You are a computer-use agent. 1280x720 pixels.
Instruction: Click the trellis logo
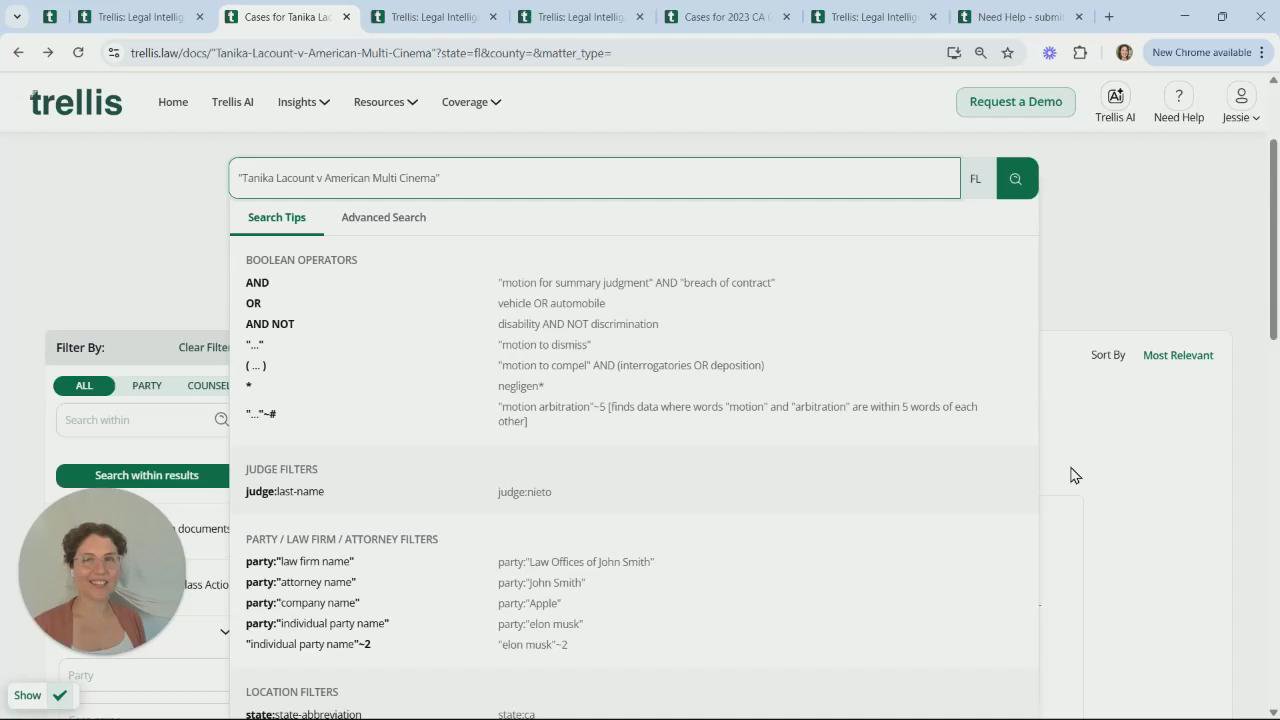pos(76,102)
